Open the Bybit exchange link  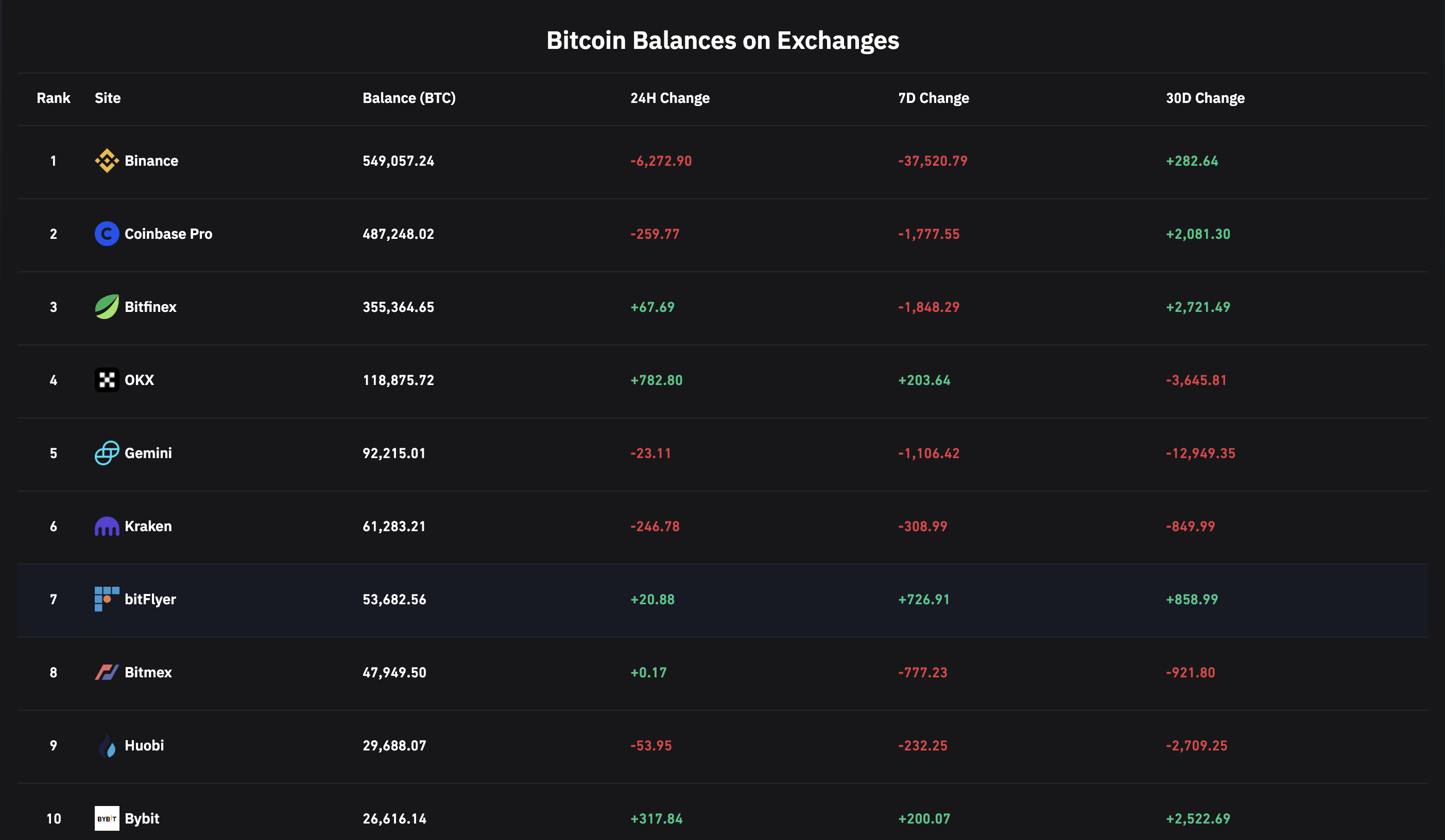(x=142, y=819)
